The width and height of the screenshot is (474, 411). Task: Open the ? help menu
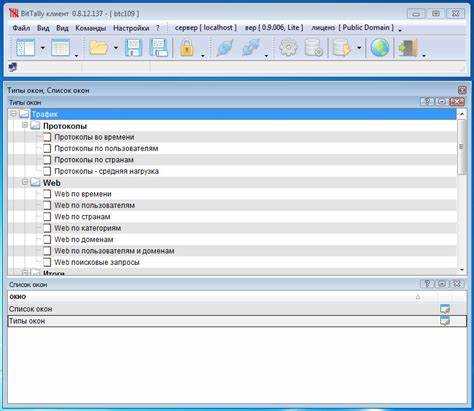[158, 28]
